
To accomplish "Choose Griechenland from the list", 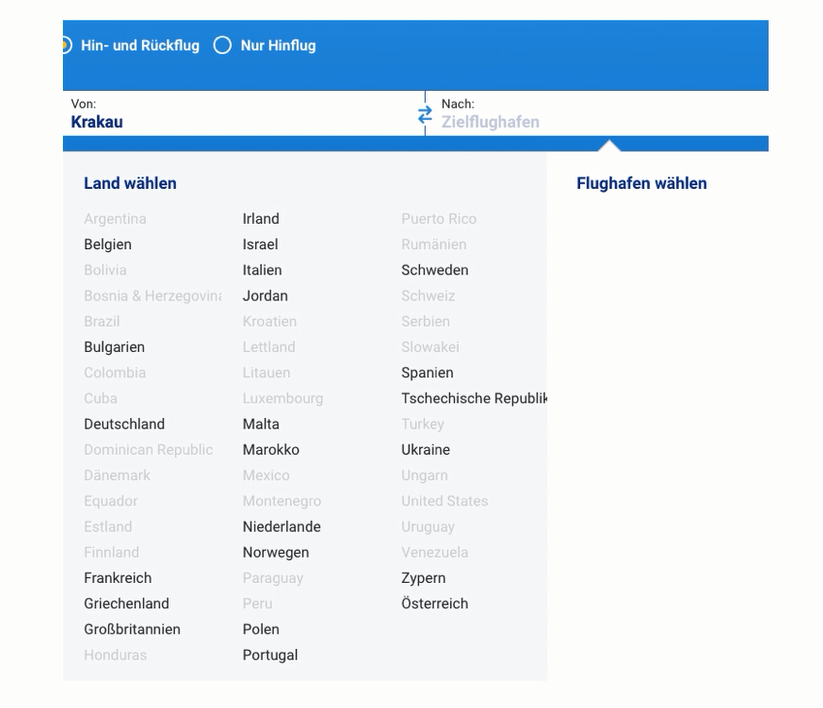I will 126,603.
